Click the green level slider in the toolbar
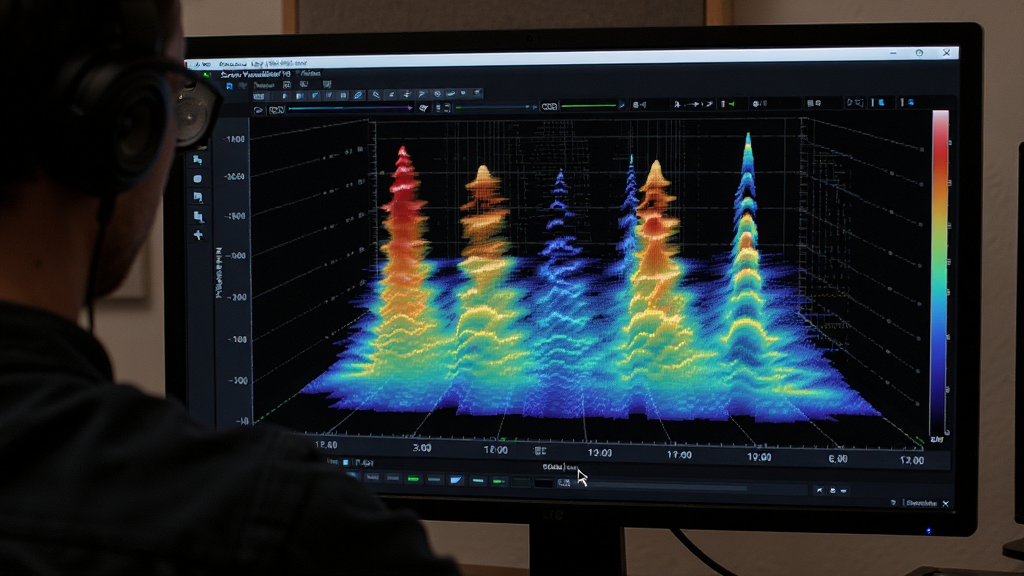 (x=588, y=106)
